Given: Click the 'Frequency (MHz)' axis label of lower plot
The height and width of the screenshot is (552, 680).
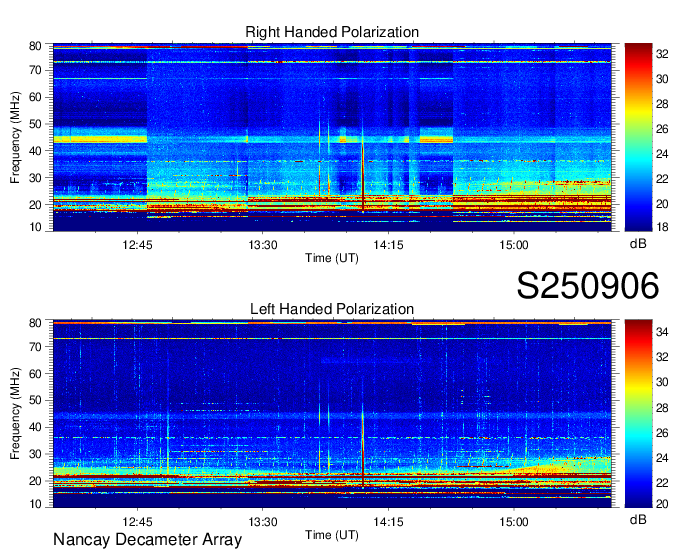Looking at the screenshot, I should (15, 414).
